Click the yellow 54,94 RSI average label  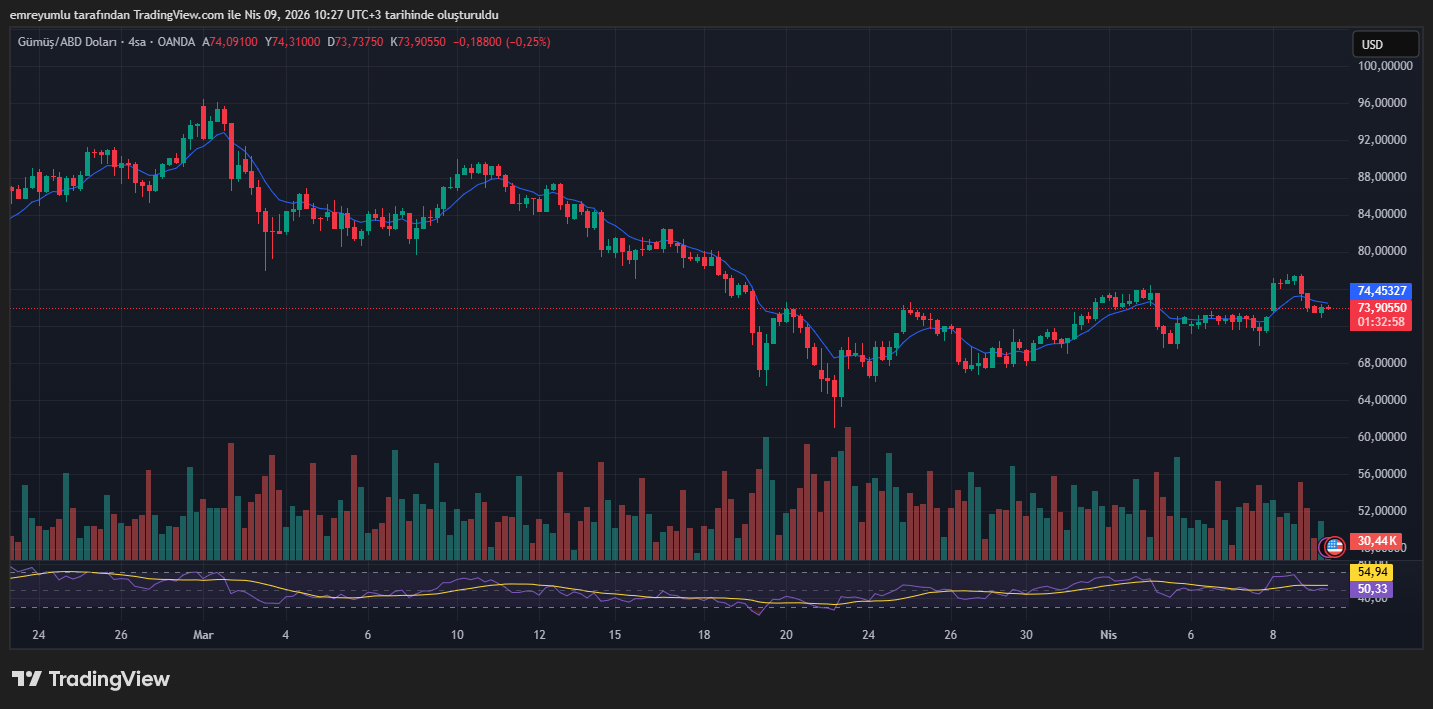coord(1370,572)
